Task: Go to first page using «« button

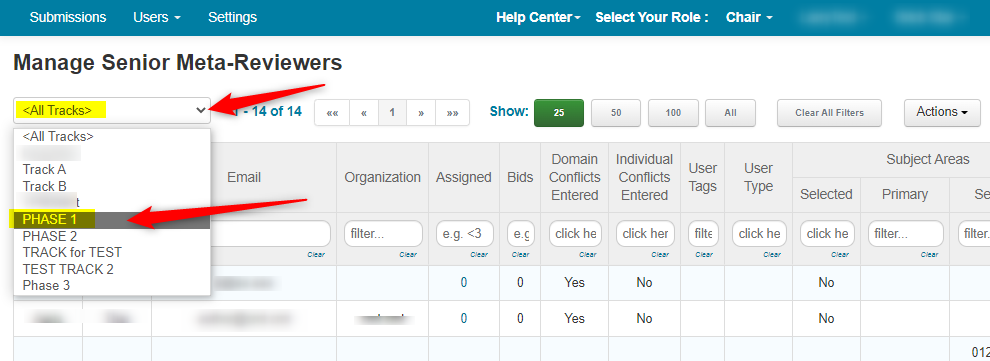Action: pos(331,113)
